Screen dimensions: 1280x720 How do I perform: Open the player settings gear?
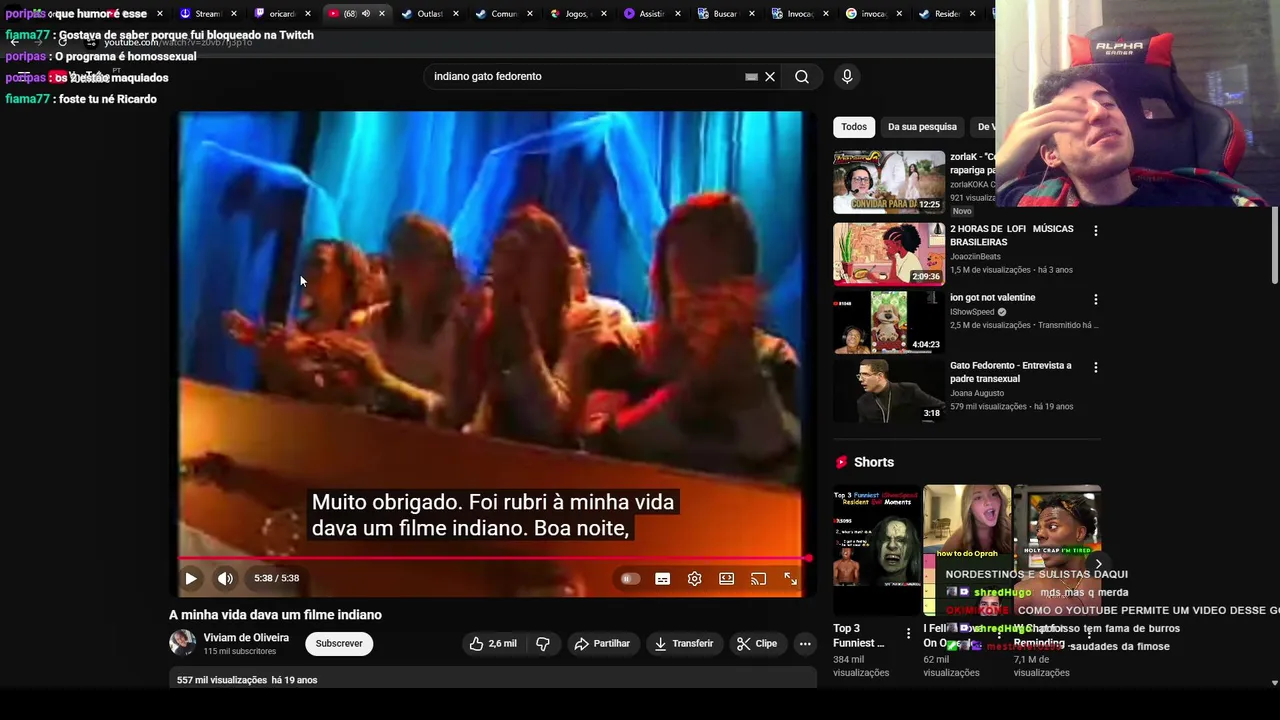pos(694,578)
